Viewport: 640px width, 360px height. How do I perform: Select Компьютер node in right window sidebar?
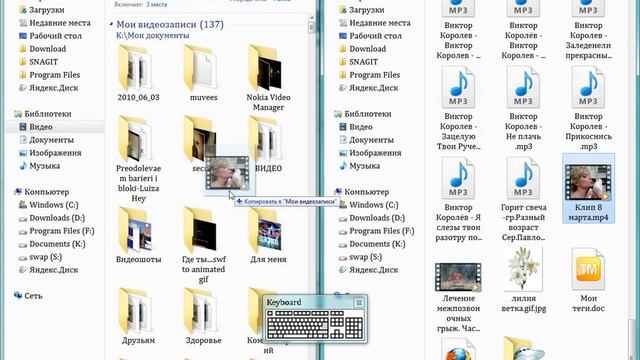pos(361,192)
